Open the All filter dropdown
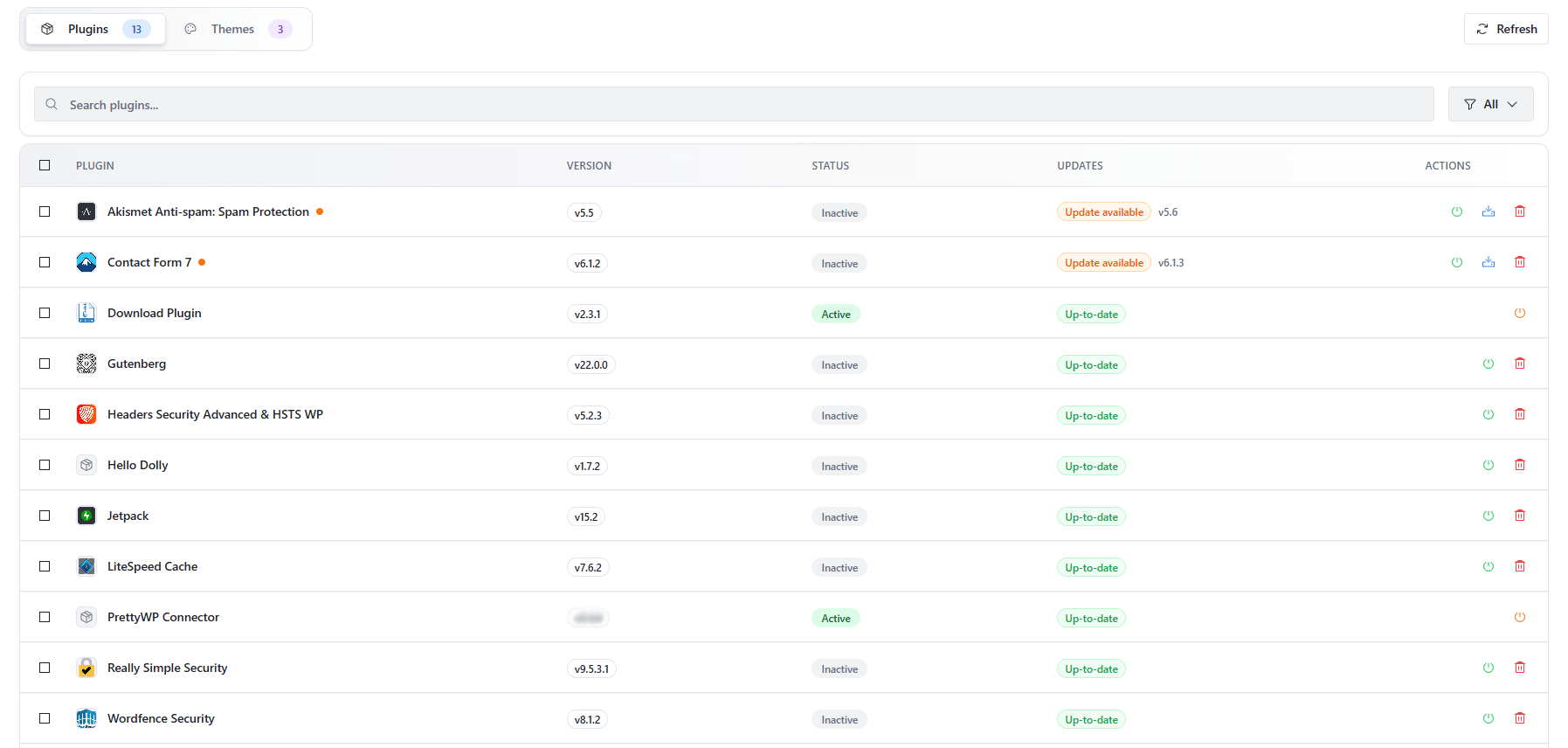 (1490, 104)
